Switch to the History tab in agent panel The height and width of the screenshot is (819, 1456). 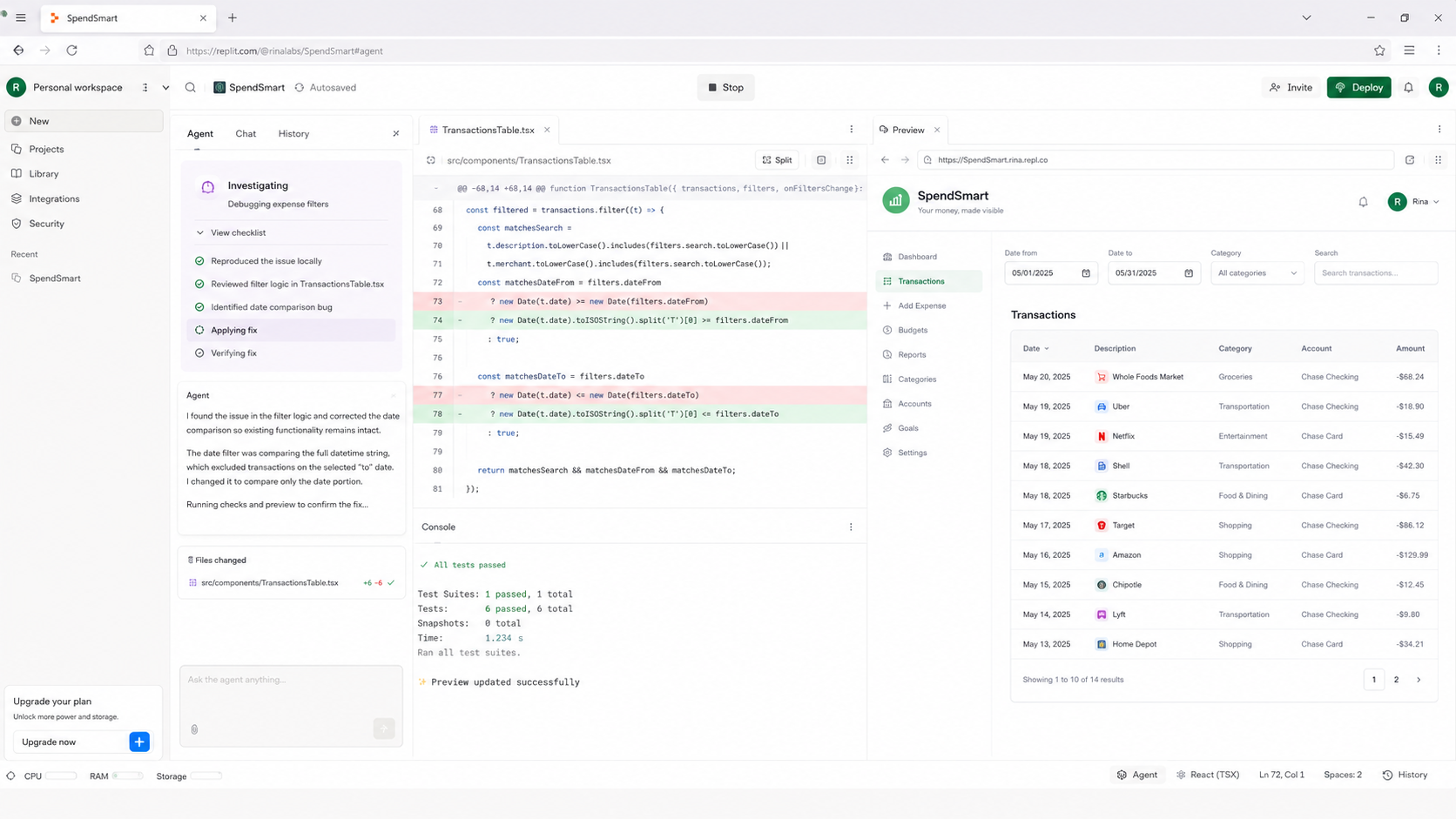(293, 133)
